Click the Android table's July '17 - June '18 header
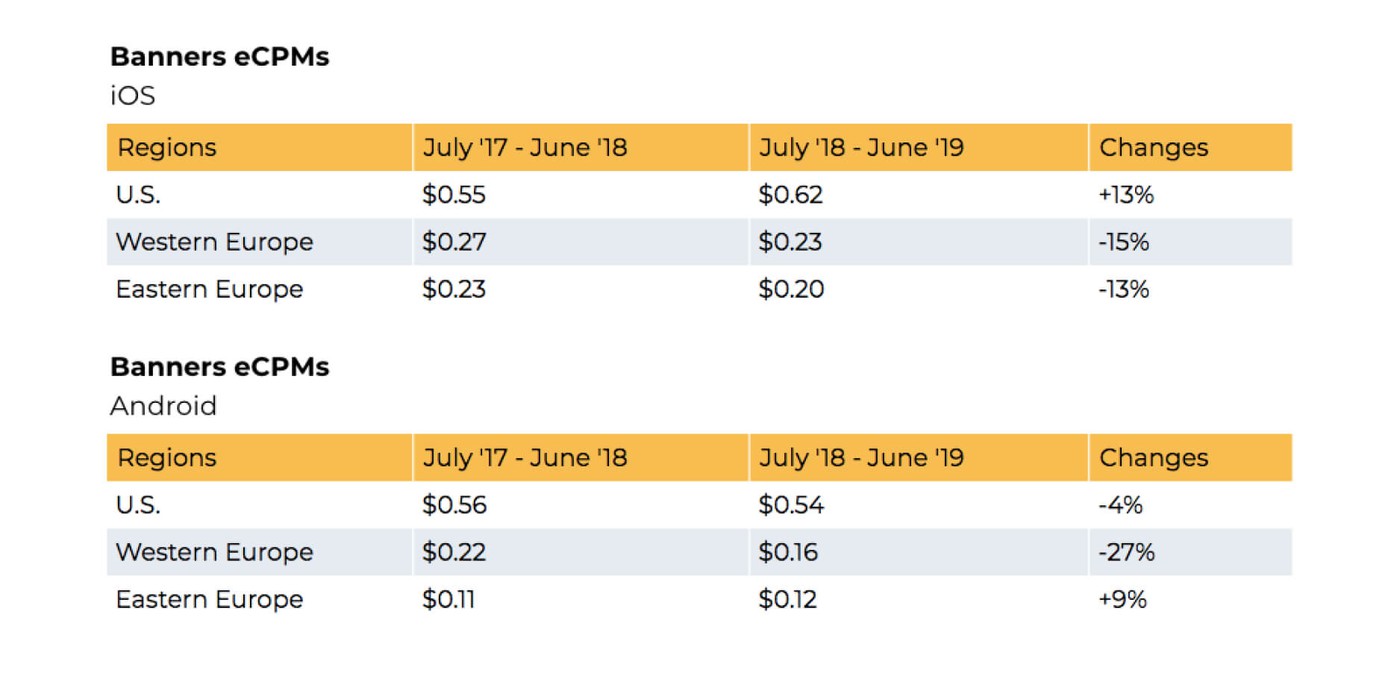Image resolution: width=1400 pixels, height=673 pixels. (524, 458)
